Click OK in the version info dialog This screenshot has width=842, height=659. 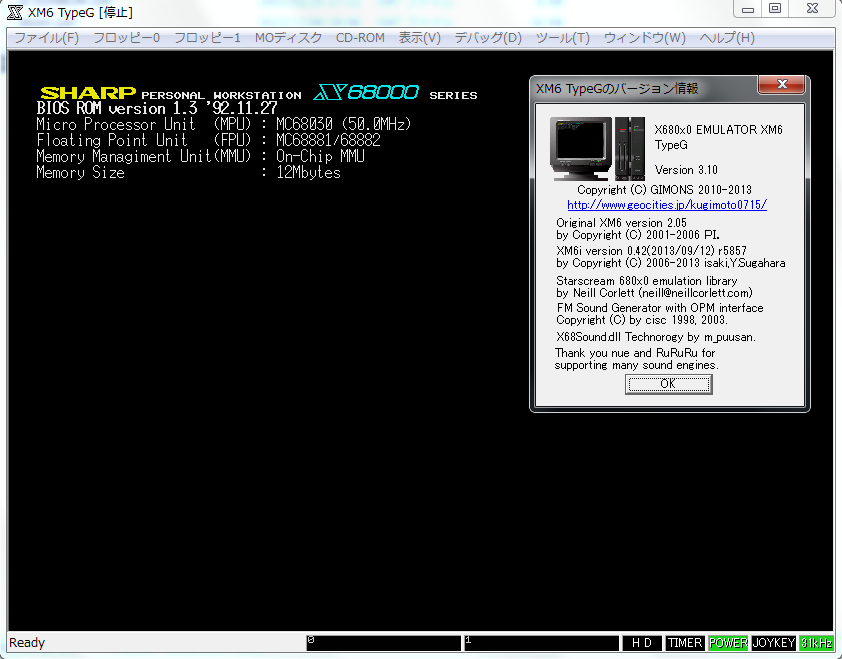[669, 384]
